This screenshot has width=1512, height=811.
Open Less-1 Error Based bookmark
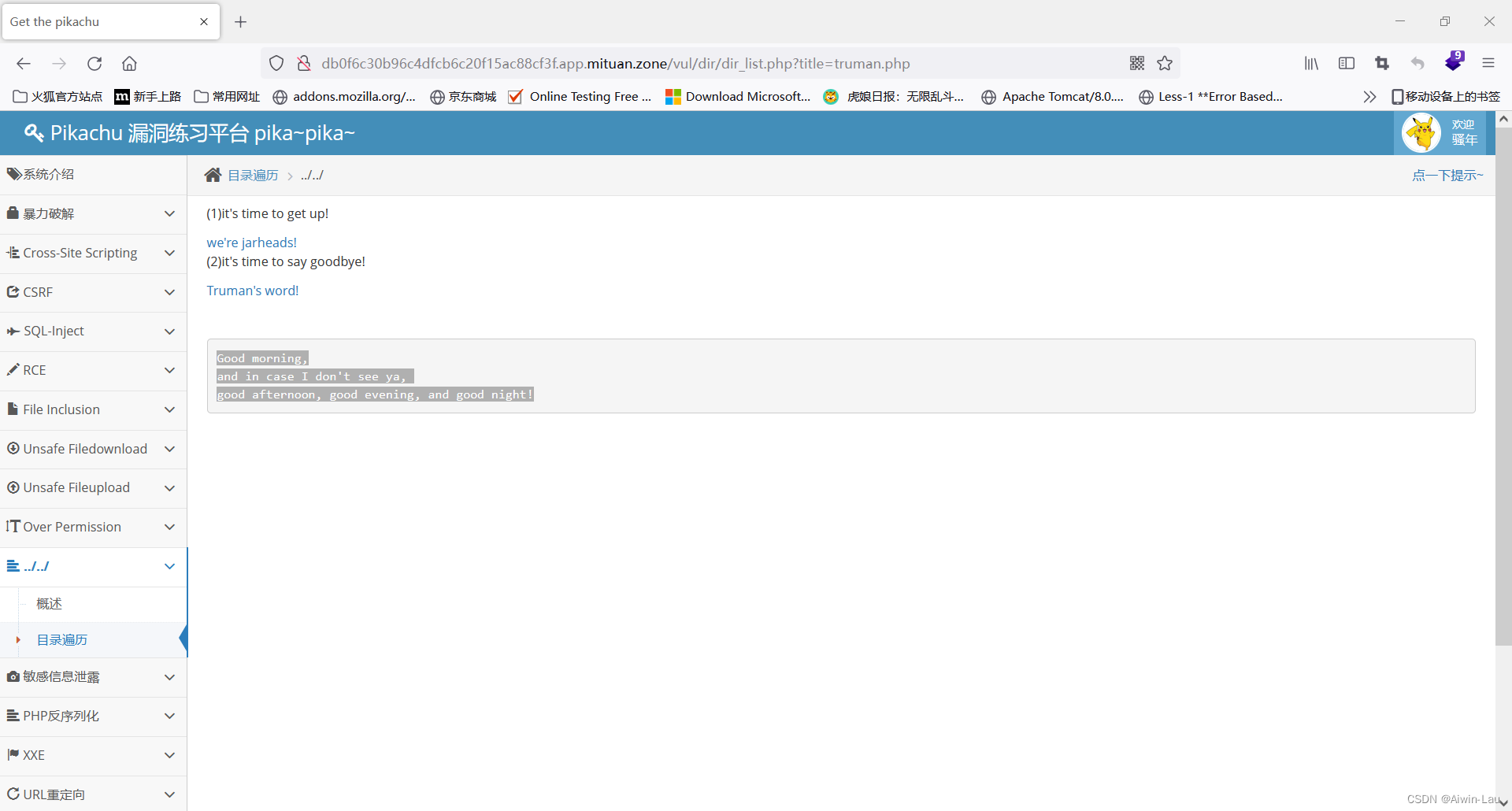click(1211, 97)
